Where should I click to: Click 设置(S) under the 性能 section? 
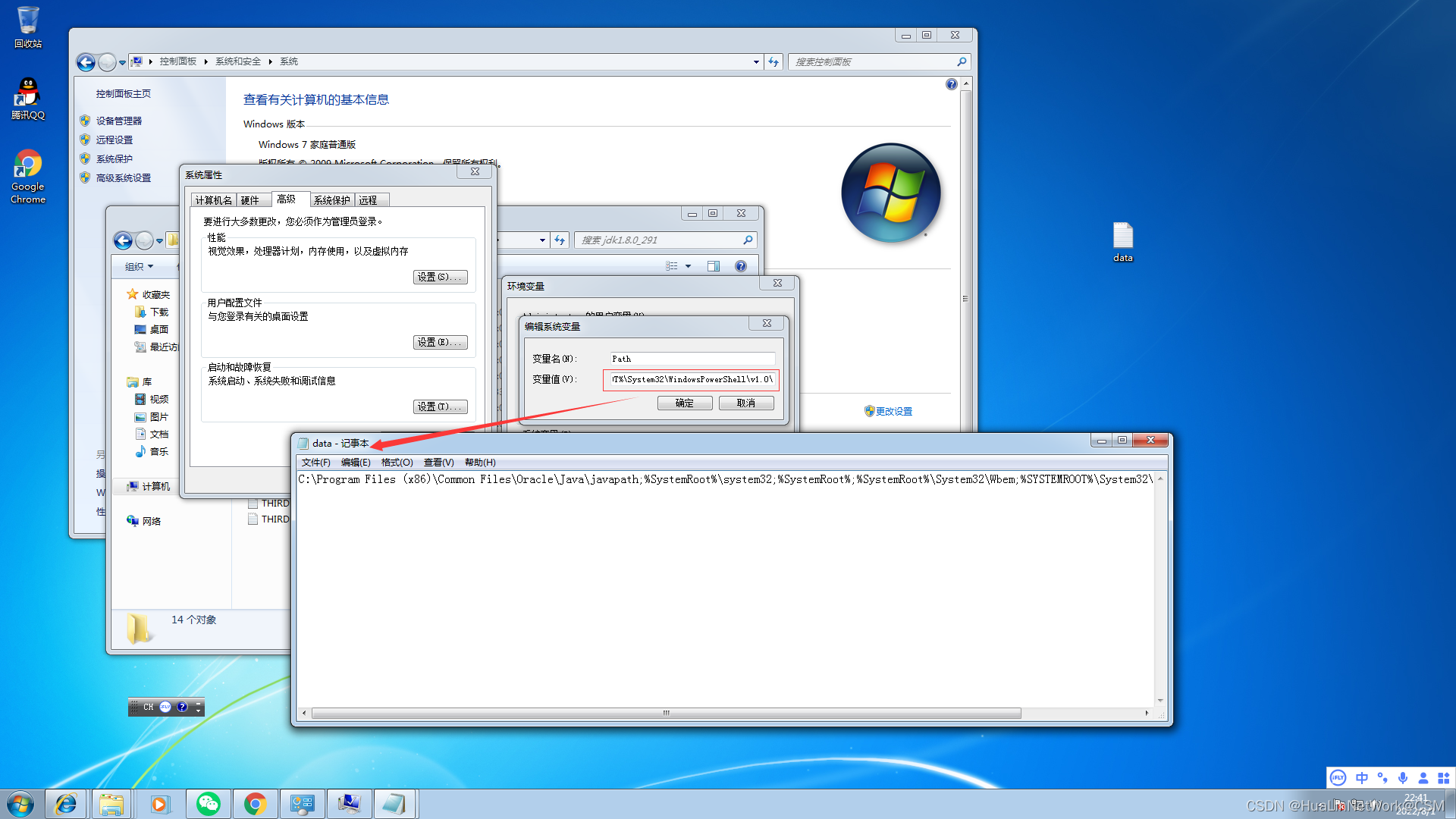pyautogui.click(x=440, y=278)
